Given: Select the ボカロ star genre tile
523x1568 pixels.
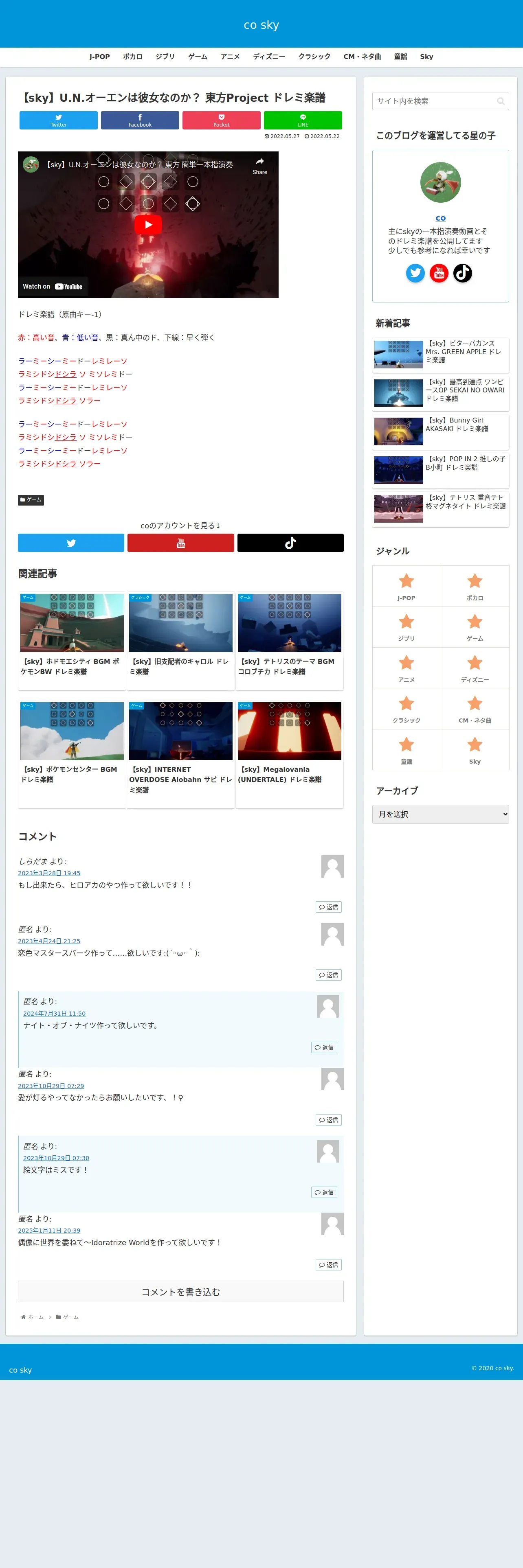Looking at the screenshot, I should click(x=475, y=586).
